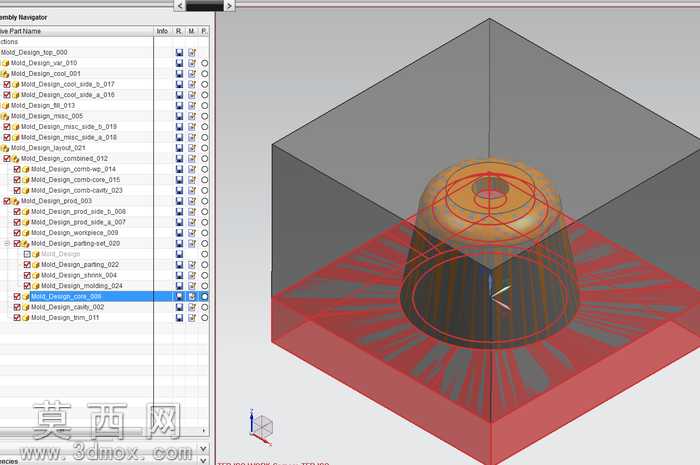Click the dark scroll thumb at top
This screenshot has height=465, width=700.
click(x=204, y=6)
